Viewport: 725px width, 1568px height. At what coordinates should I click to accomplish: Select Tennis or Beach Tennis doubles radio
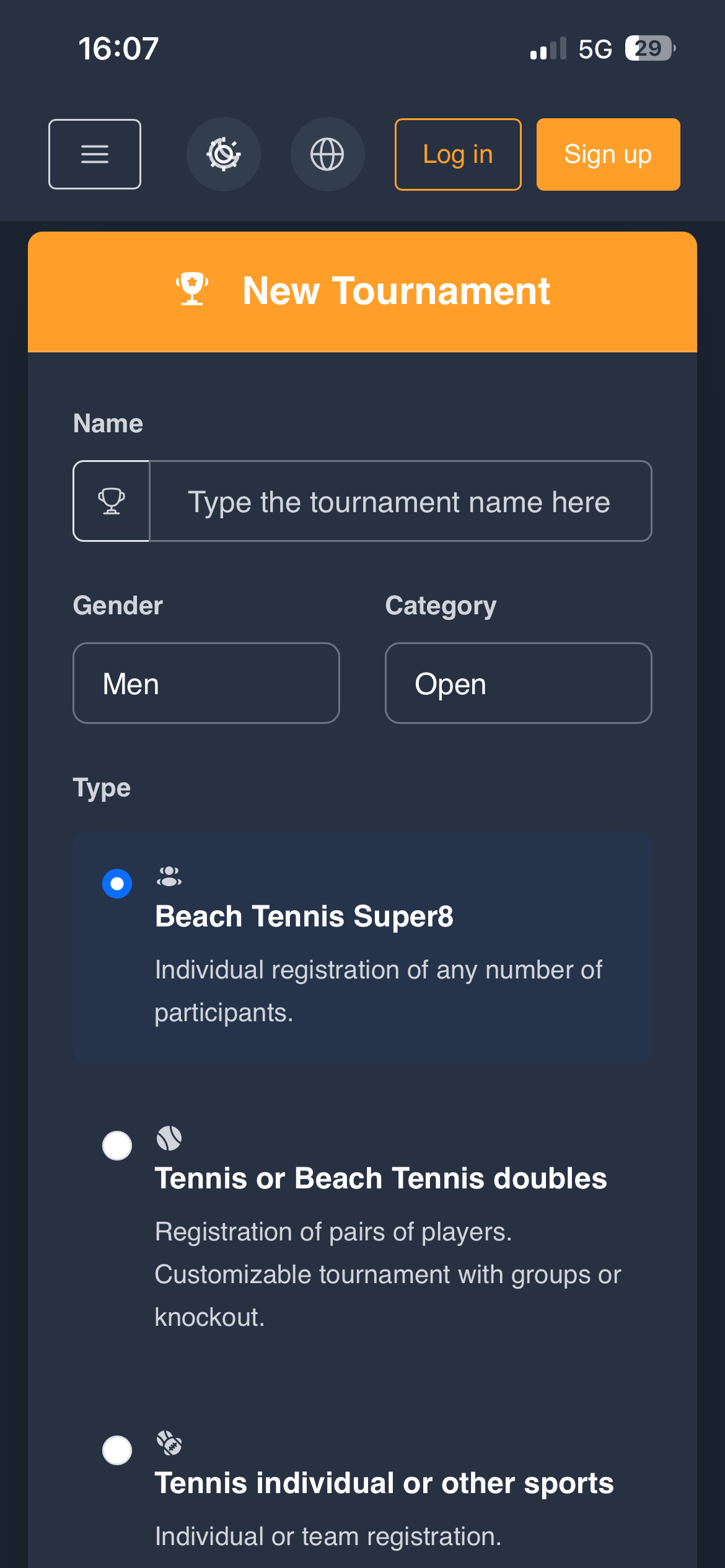pyautogui.click(x=117, y=1146)
